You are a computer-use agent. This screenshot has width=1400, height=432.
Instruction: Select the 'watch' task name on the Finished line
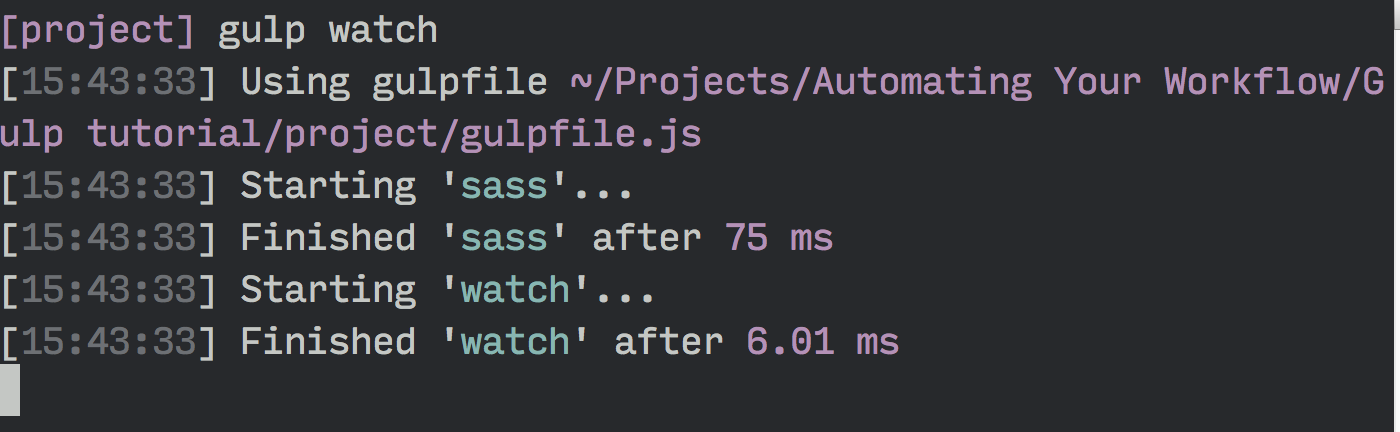tap(515, 342)
